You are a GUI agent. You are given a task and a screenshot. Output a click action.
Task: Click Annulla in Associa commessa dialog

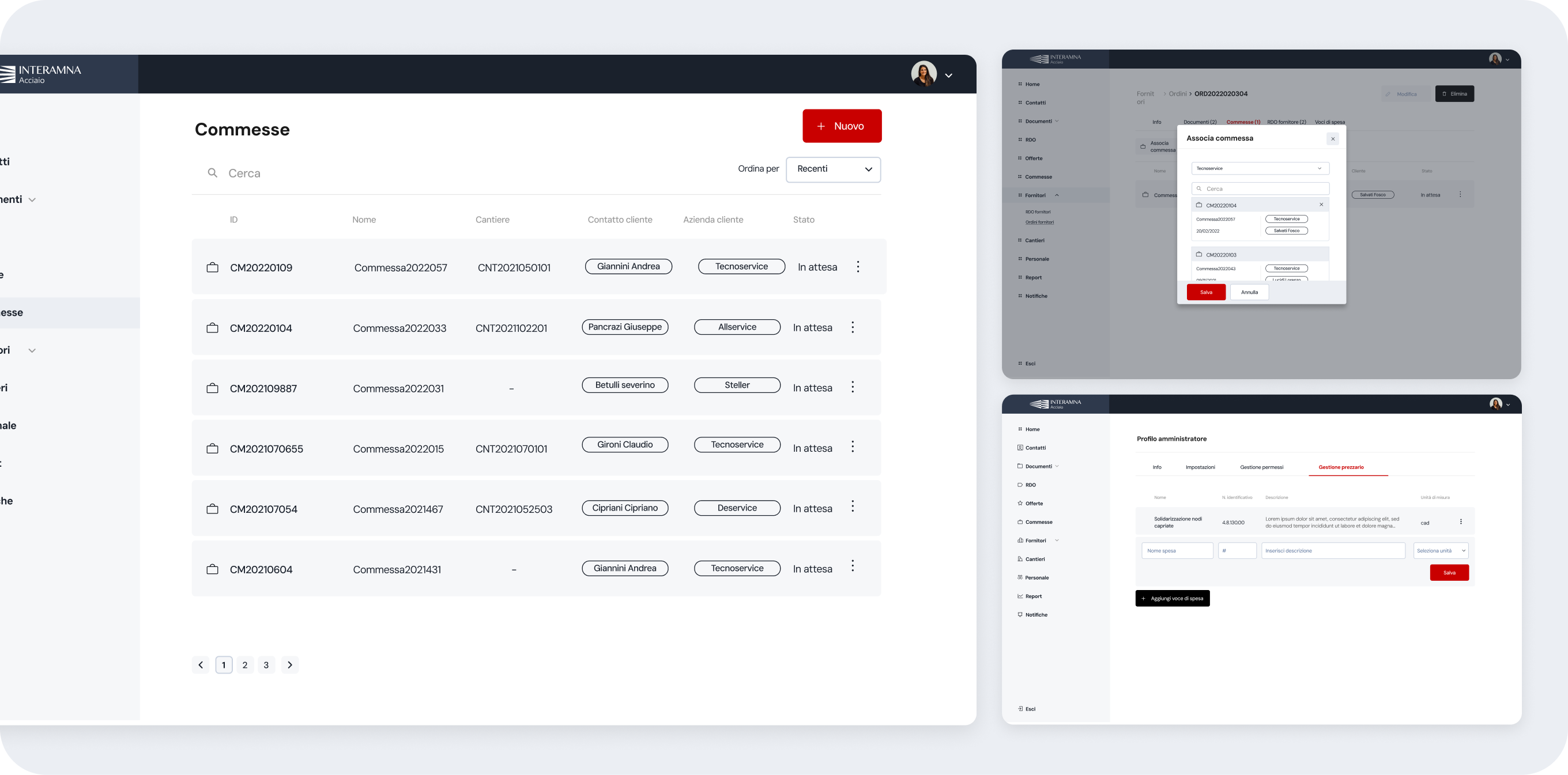click(1249, 292)
